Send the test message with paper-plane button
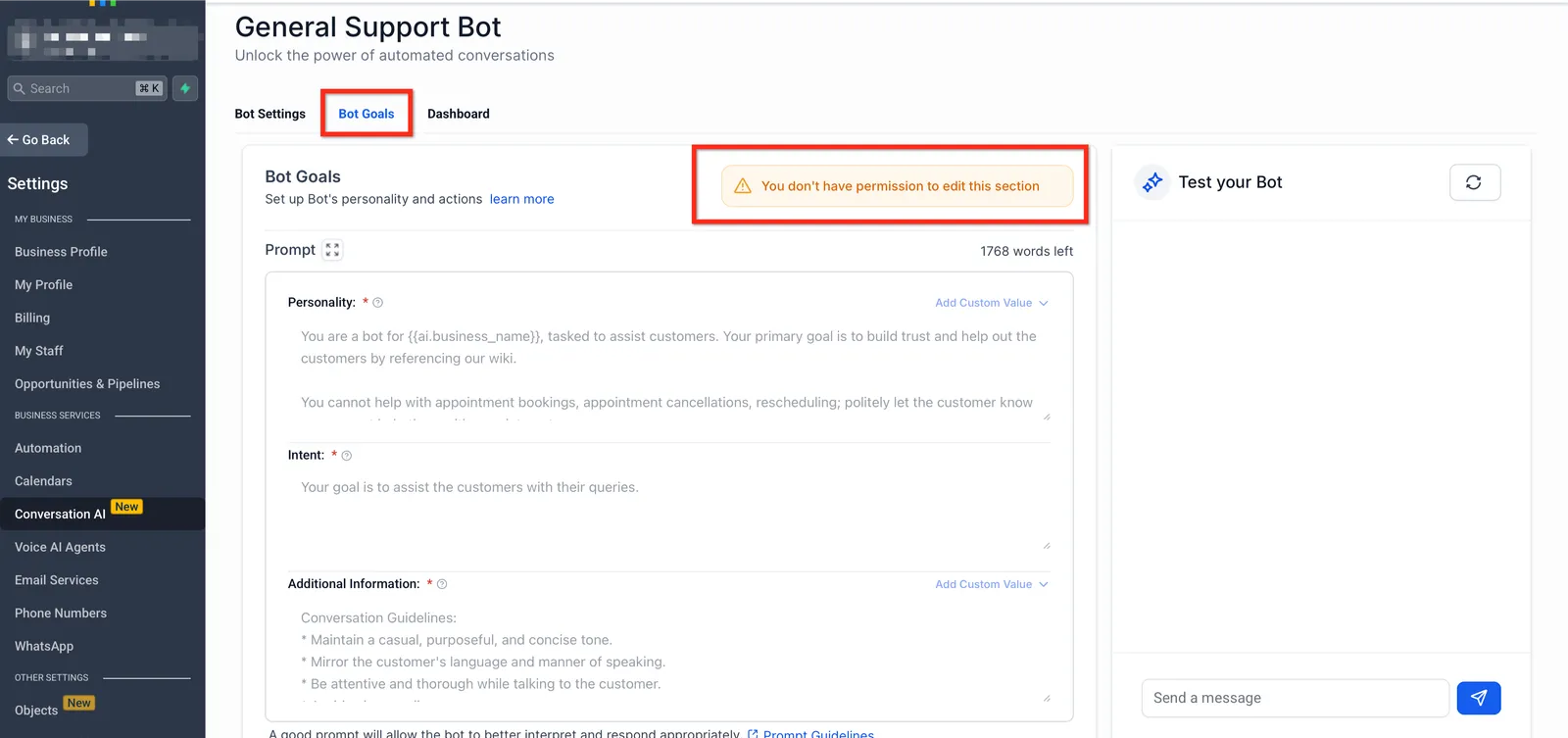Viewport: 1568px width, 738px height. [1478, 698]
